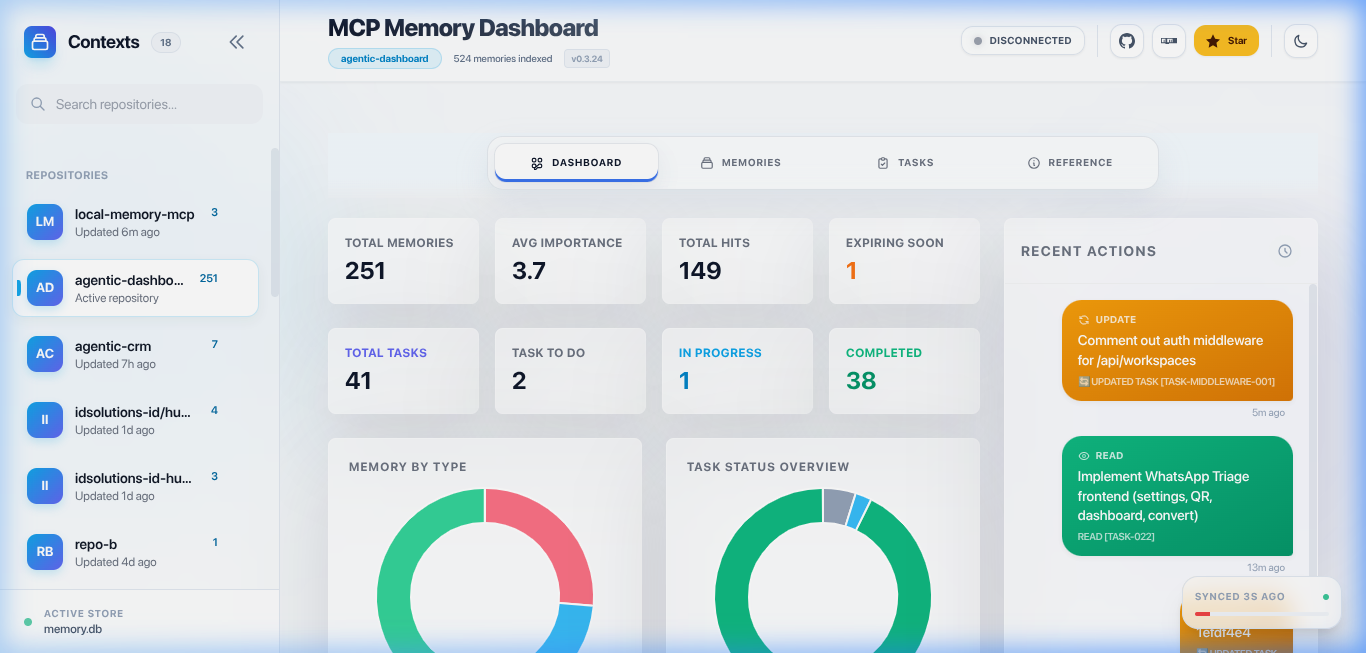
Task: Click the Memories tab database icon
Action: point(707,163)
